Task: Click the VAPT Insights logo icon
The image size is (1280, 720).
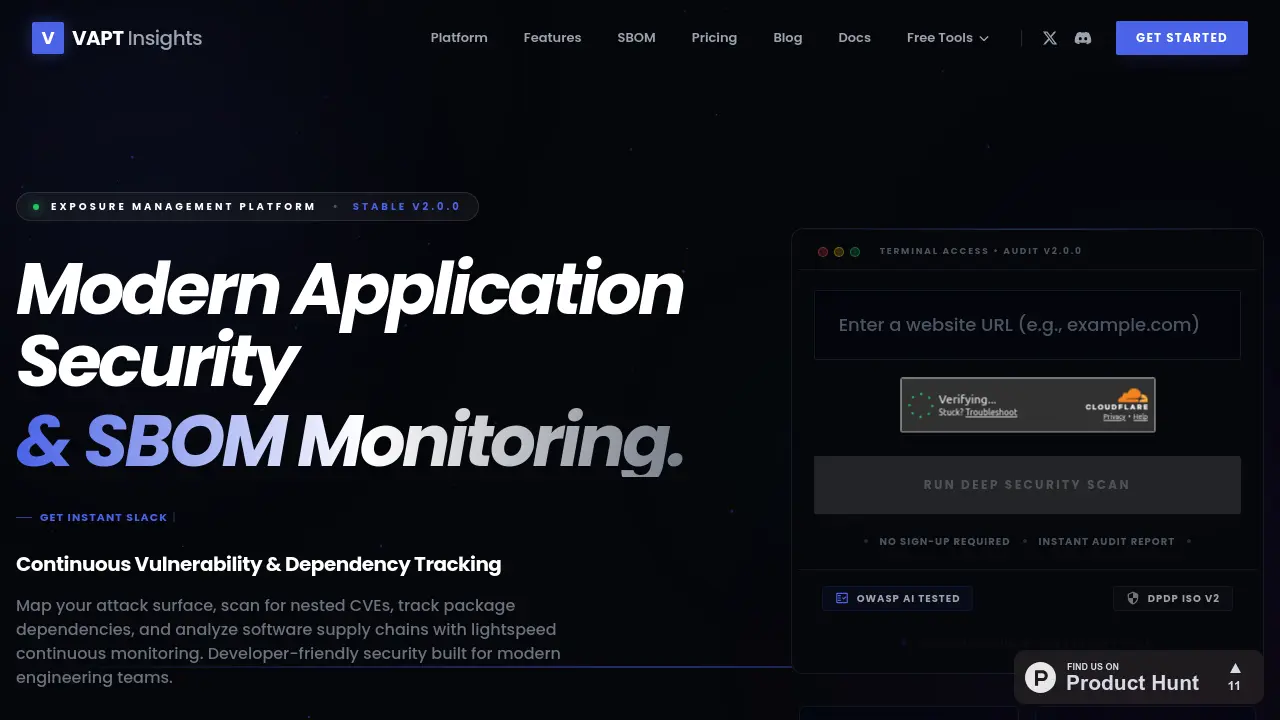Action: click(48, 38)
